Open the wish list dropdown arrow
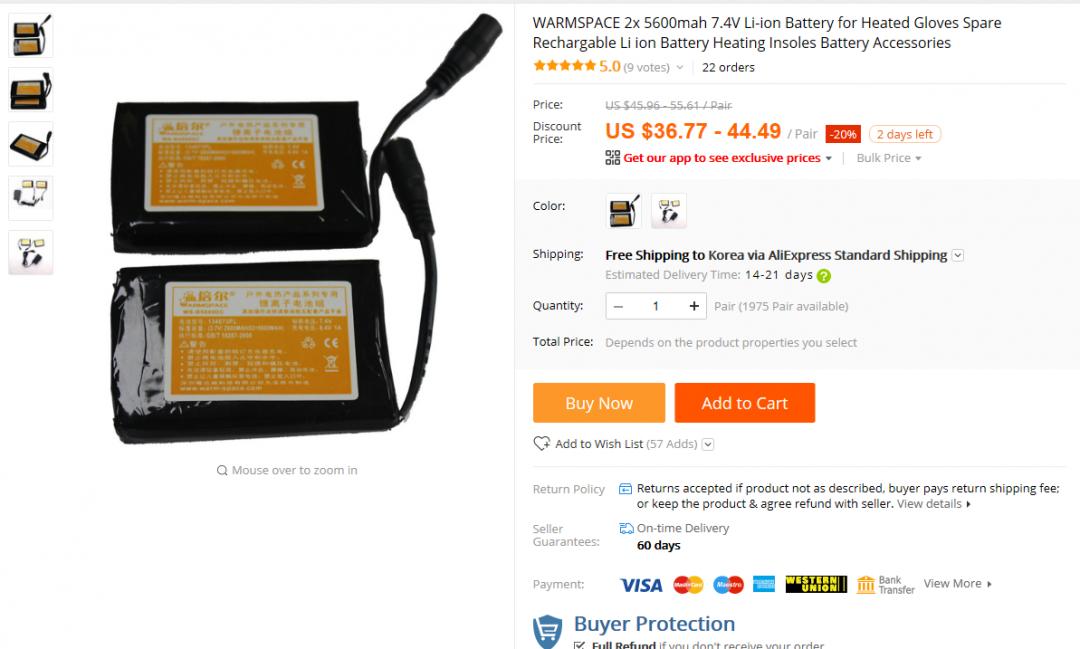1080x649 pixels. 707,444
